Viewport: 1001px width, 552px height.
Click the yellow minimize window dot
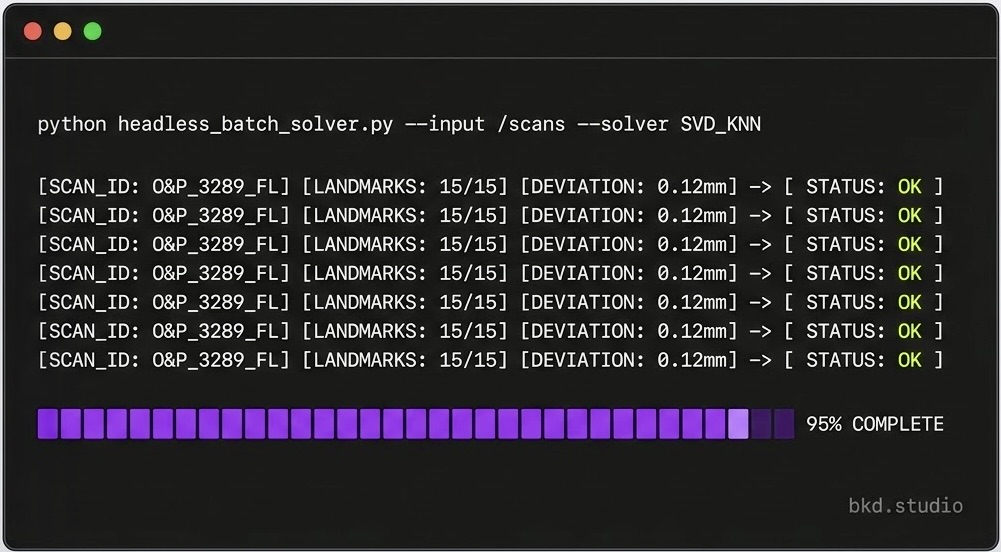click(x=63, y=31)
